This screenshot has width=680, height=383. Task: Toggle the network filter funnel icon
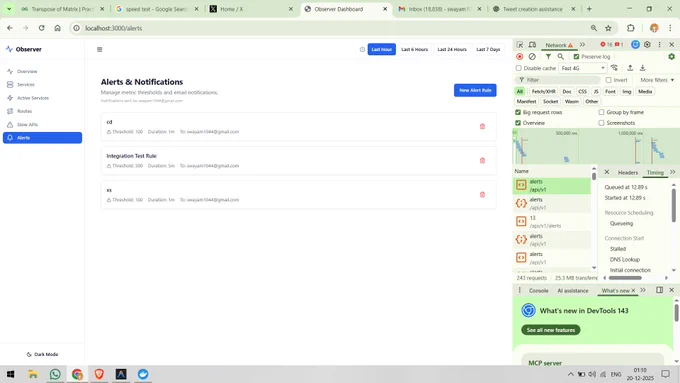(548, 56)
